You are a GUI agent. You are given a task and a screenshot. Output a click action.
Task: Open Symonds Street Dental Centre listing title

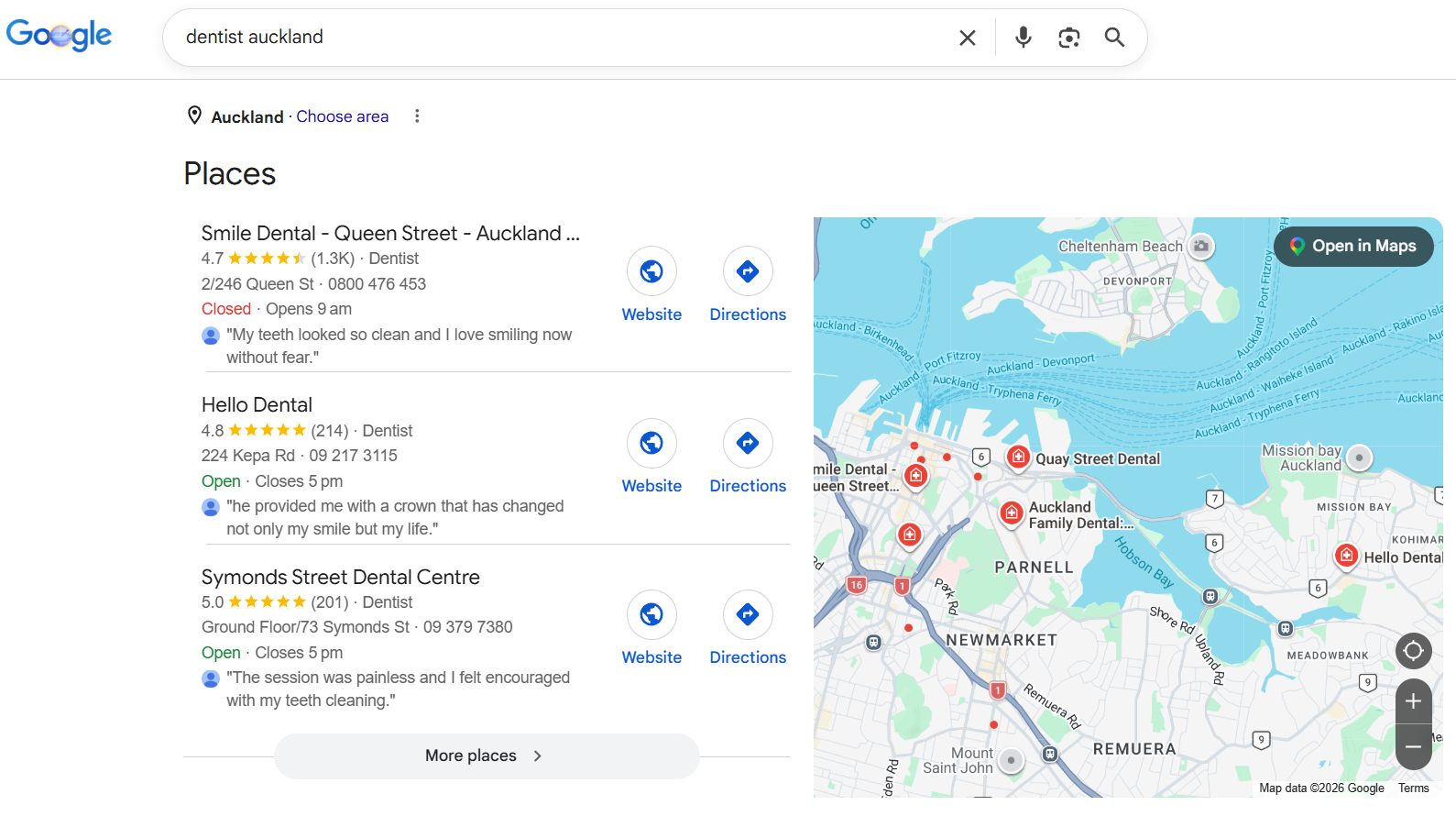click(x=341, y=577)
